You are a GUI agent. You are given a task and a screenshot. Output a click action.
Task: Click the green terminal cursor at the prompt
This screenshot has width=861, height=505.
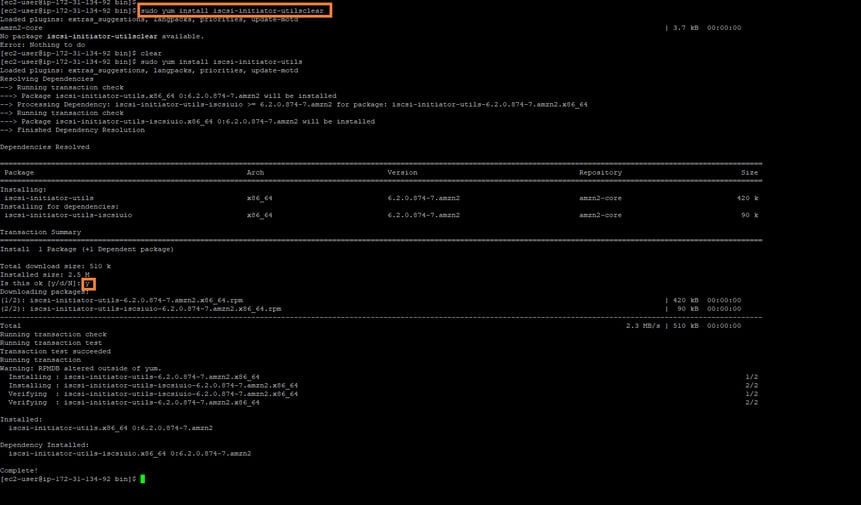[143, 479]
